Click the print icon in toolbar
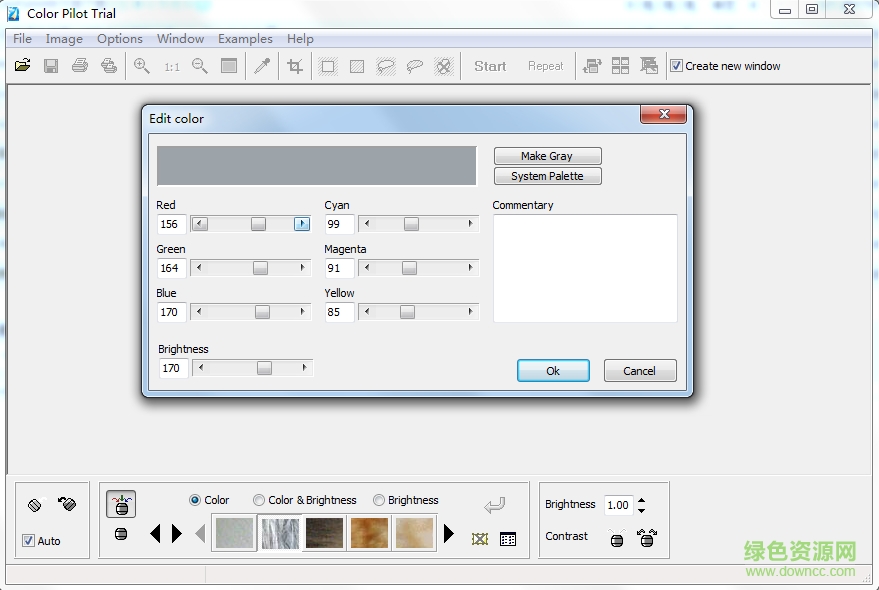 click(80, 66)
